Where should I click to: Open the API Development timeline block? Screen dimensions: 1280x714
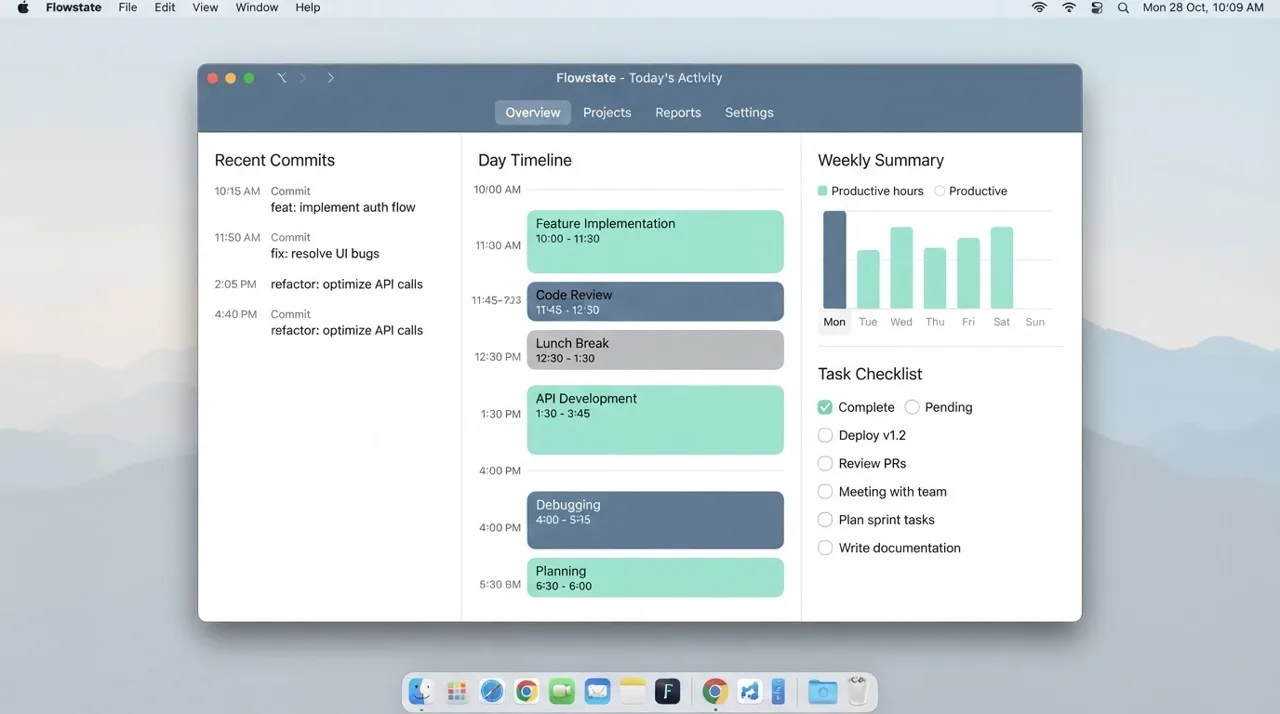click(655, 420)
